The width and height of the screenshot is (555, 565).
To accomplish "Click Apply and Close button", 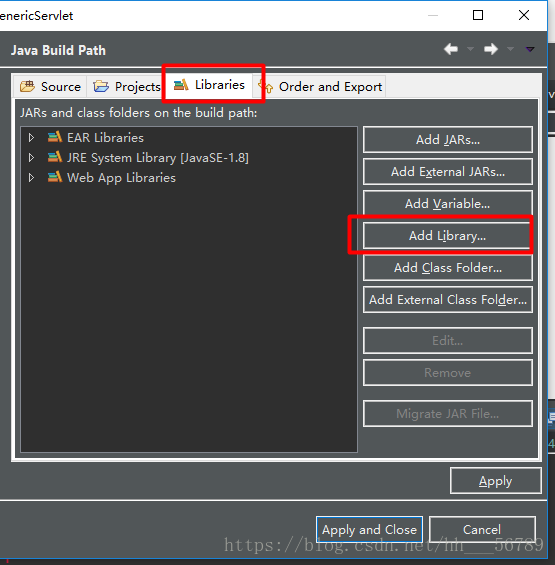I will pyautogui.click(x=369, y=530).
